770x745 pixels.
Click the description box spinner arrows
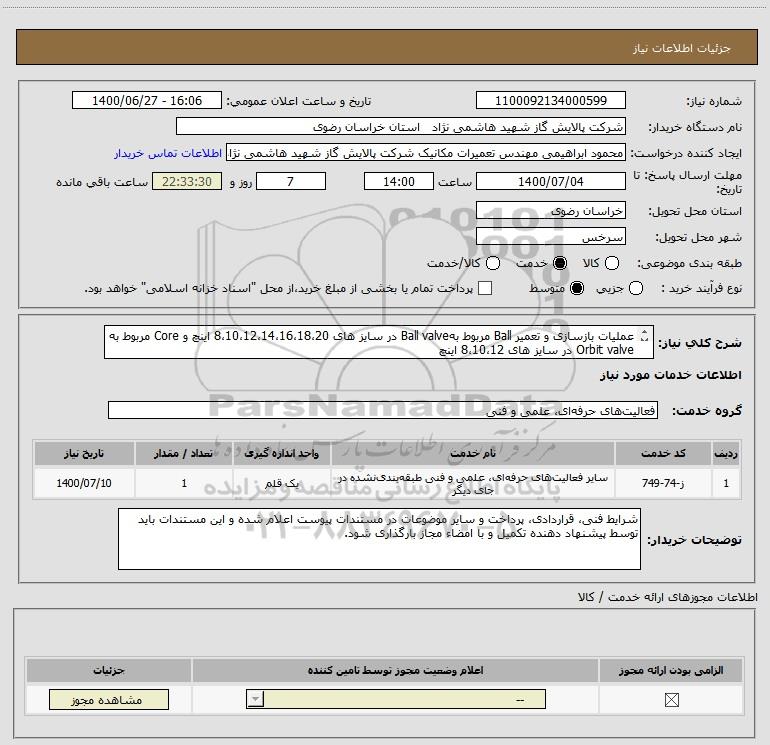[x=644, y=336]
